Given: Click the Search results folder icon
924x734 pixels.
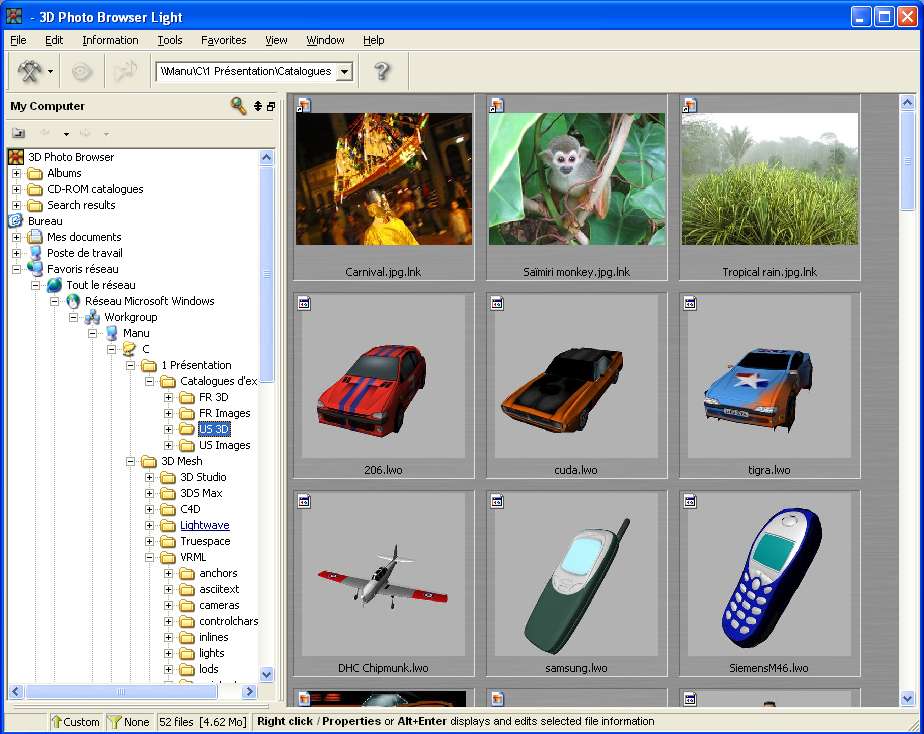Looking at the screenshot, I should point(35,205).
